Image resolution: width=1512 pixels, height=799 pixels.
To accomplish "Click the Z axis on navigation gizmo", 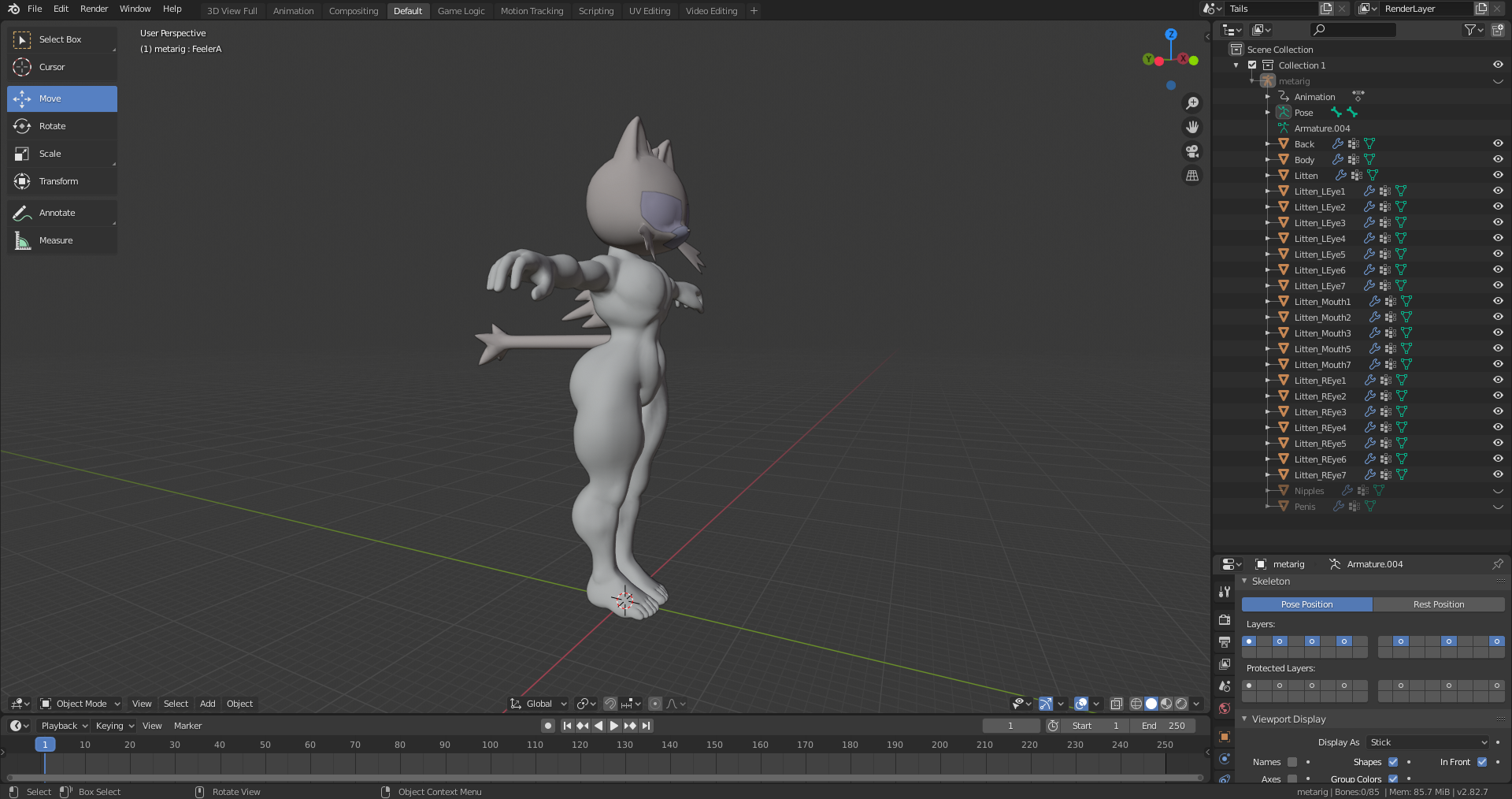I will coord(1171,35).
